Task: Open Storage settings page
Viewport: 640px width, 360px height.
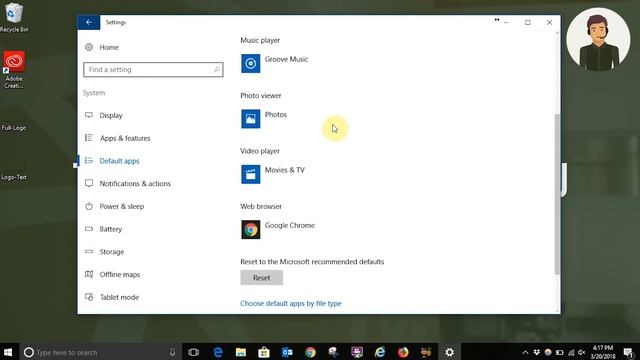Action: (112, 252)
